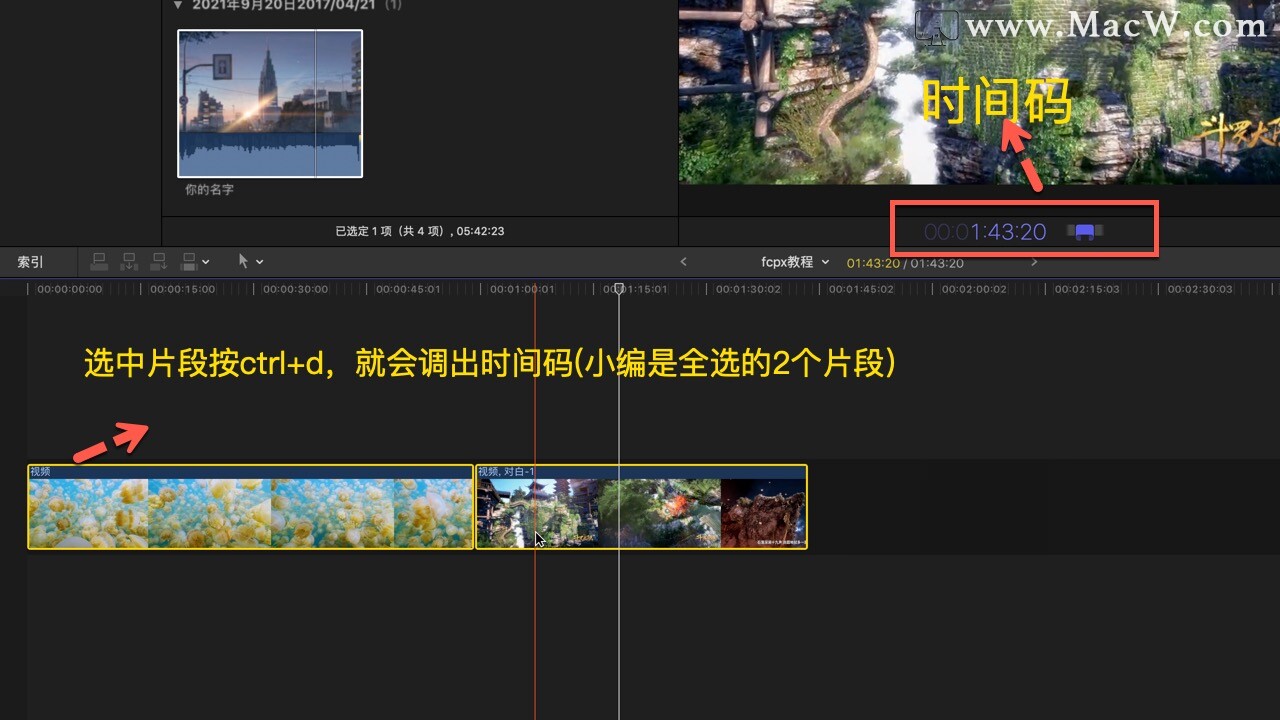Select the arrow Select tool
The image size is (1280, 720).
coord(243,262)
